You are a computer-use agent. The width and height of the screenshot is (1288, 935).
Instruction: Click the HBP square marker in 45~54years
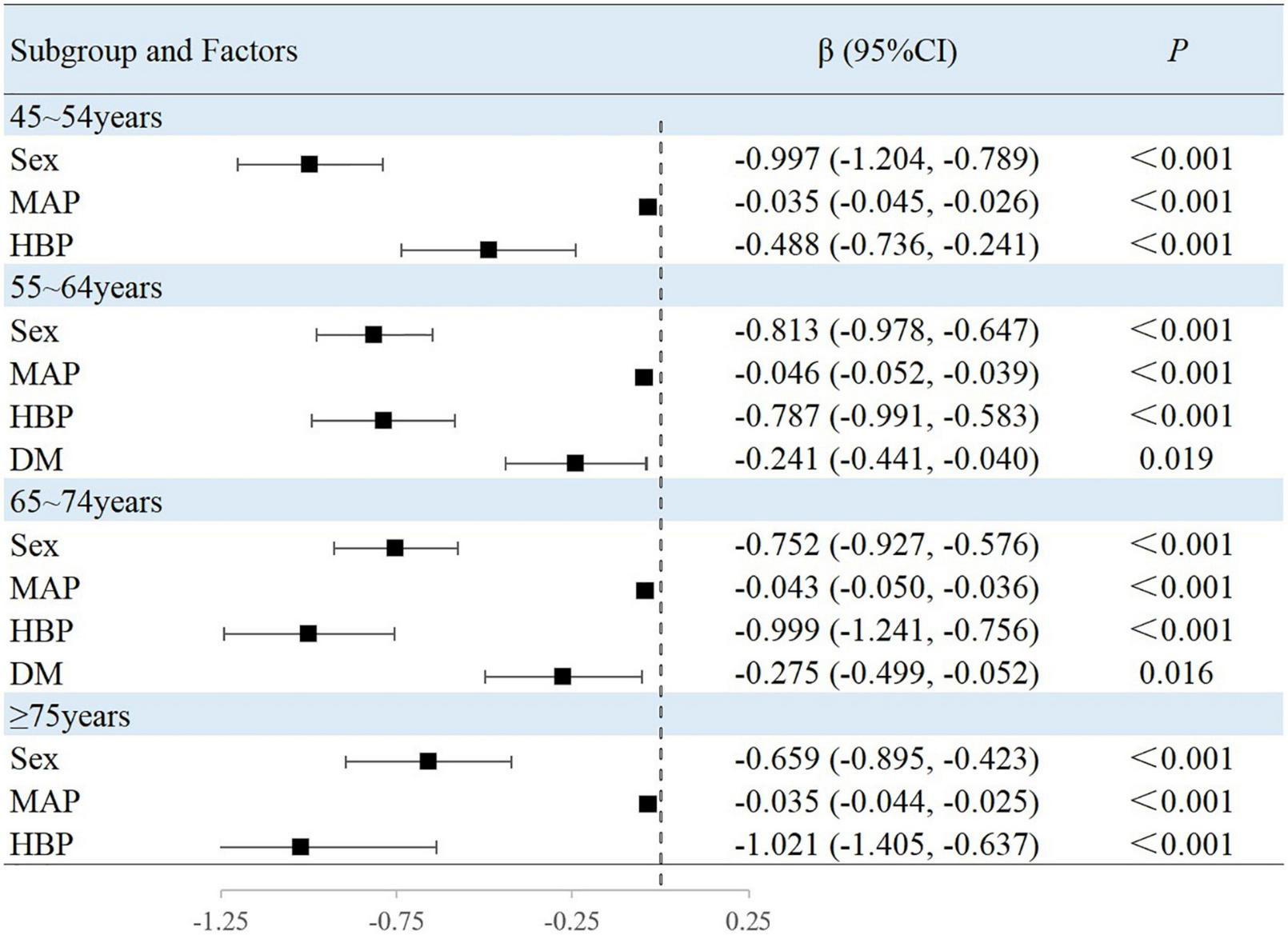point(489,250)
